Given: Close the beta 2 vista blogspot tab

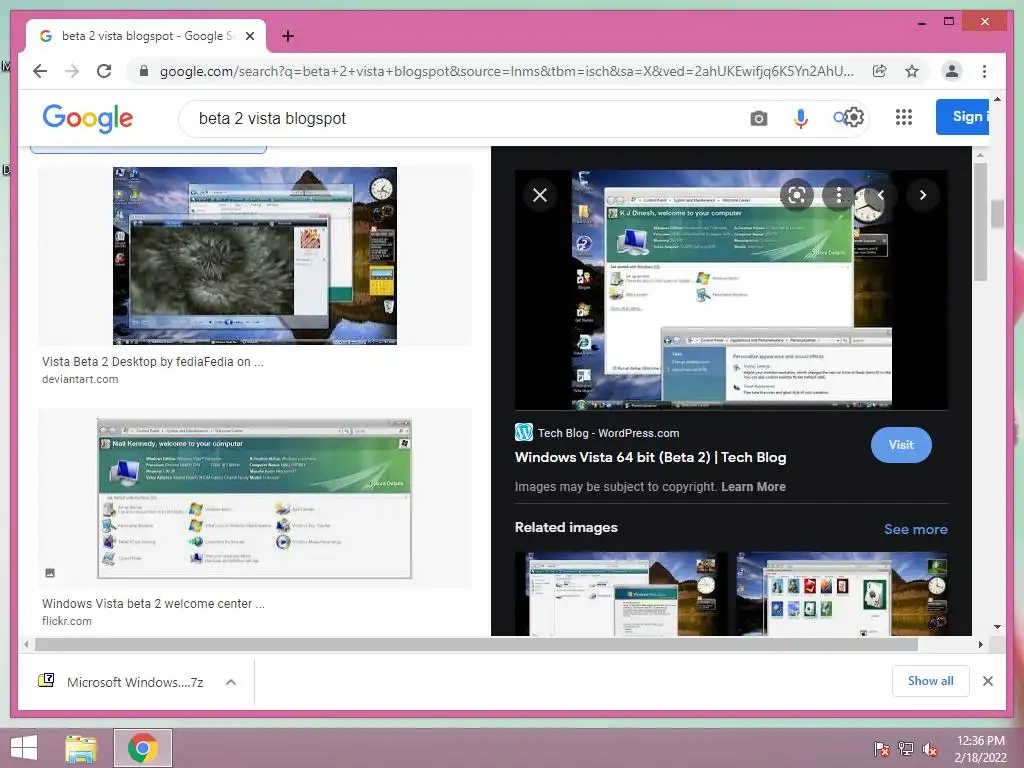Looking at the screenshot, I should click(249, 36).
